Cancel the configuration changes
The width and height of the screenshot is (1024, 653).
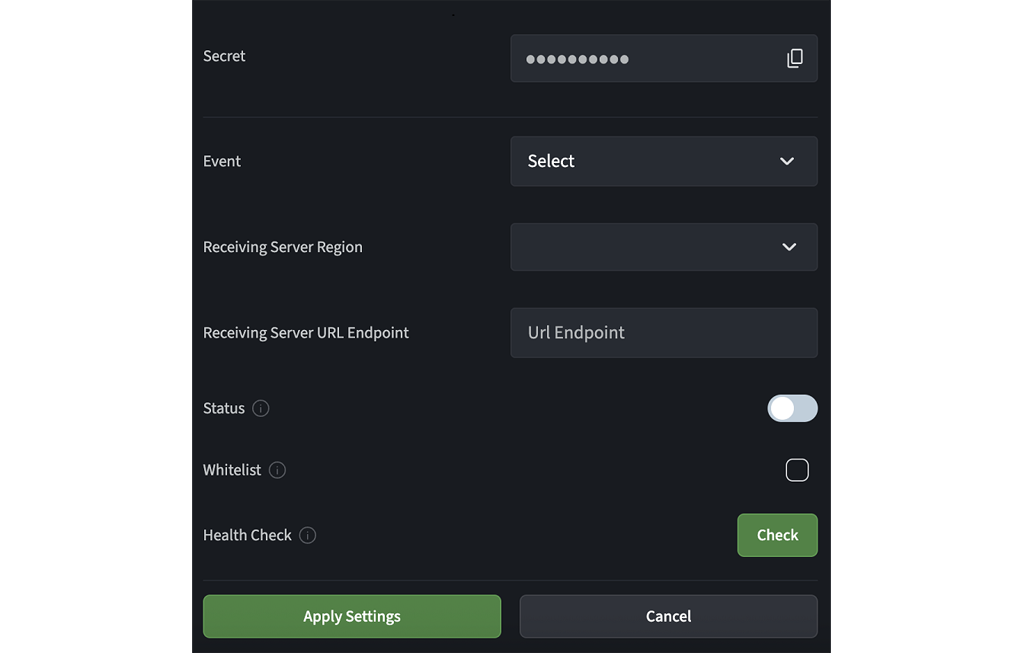[x=668, y=616]
